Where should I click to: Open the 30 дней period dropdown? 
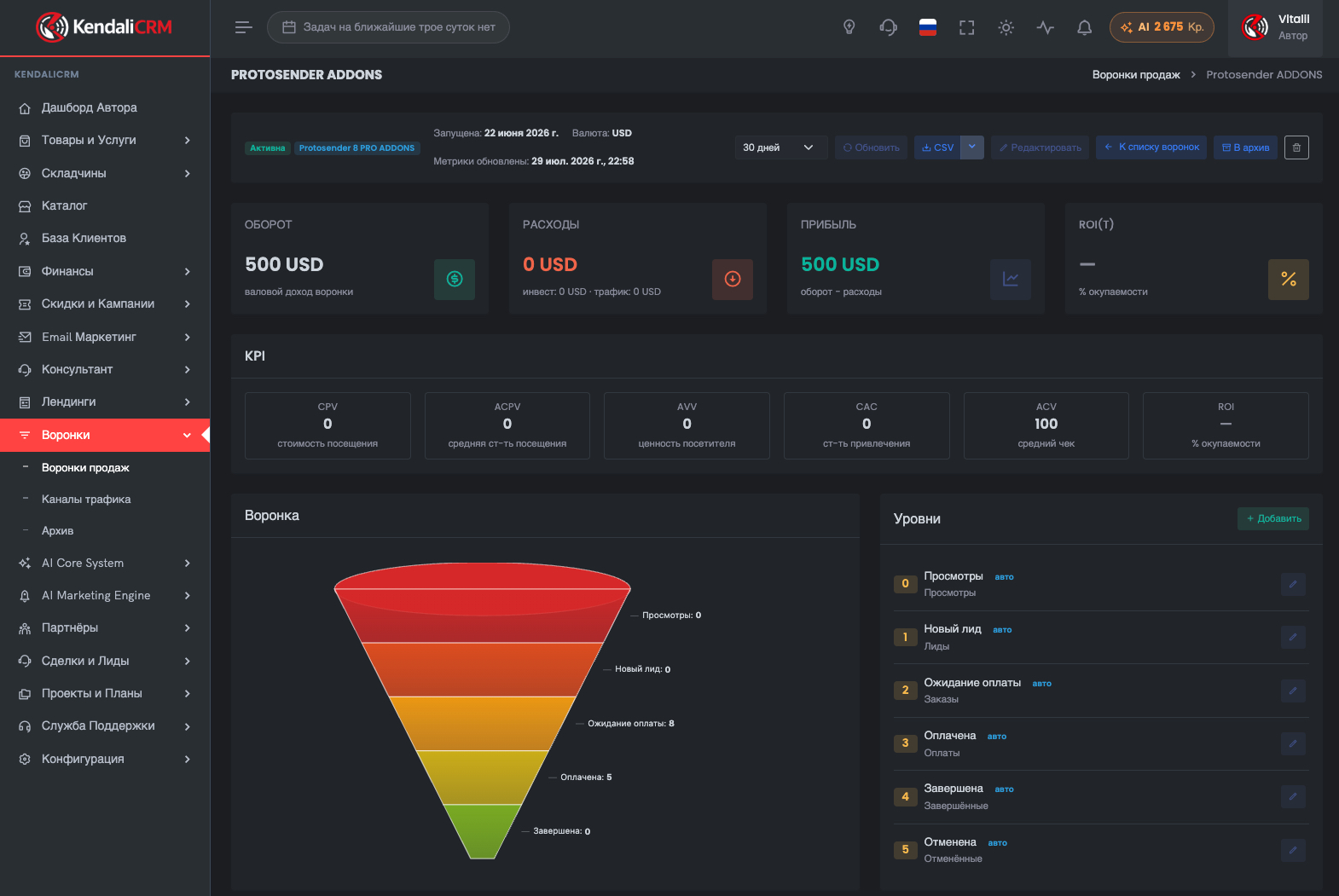coord(780,147)
